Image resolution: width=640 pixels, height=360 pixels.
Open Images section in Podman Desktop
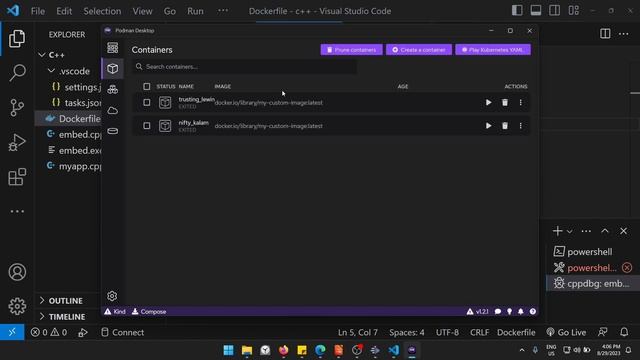click(x=113, y=110)
